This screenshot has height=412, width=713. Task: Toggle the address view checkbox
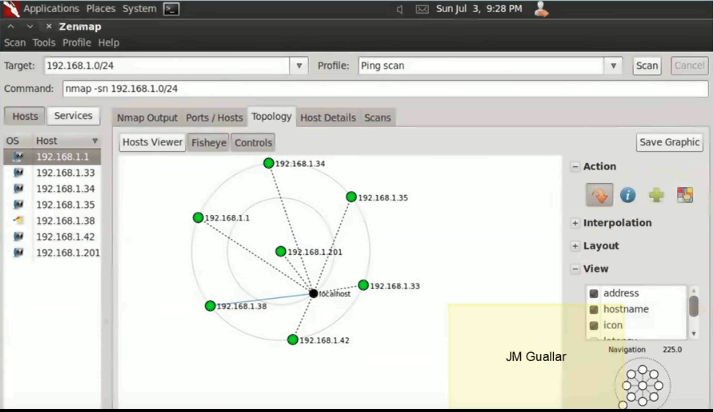(x=594, y=294)
